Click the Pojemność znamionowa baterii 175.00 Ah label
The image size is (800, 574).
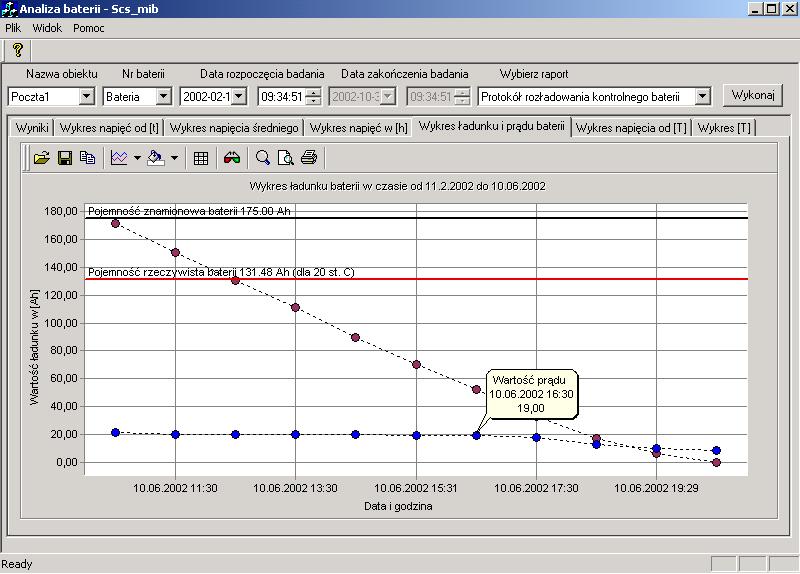tap(189, 211)
